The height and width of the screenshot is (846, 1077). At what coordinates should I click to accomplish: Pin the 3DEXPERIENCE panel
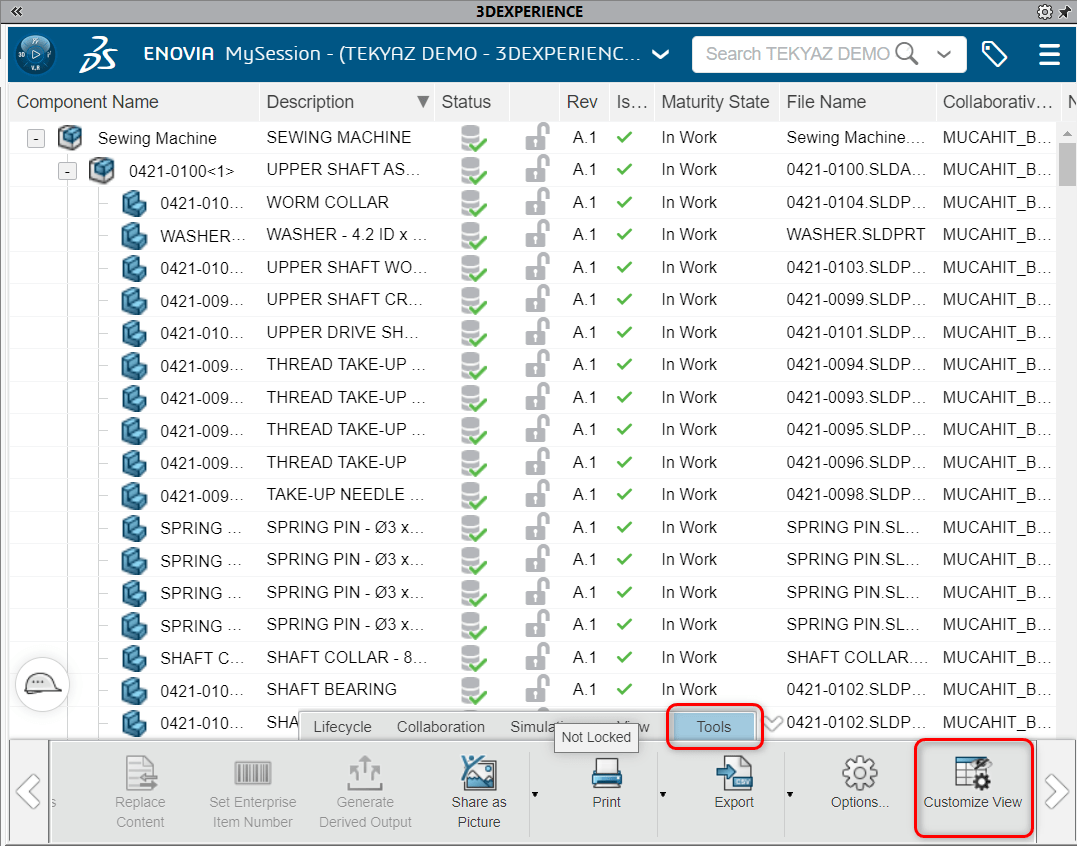point(1065,12)
